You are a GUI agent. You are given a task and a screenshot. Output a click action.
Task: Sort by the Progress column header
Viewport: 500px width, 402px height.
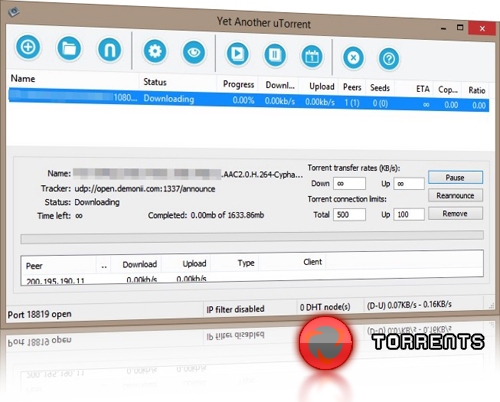click(x=238, y=84)
